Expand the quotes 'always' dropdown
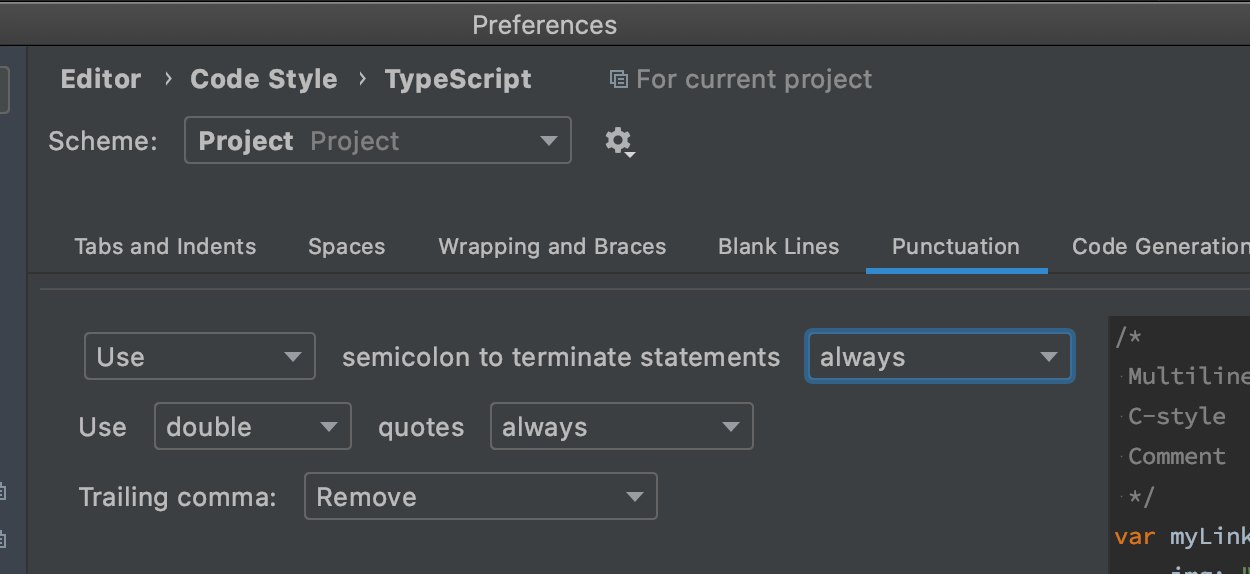1250x574 pixels. point(621,427)
